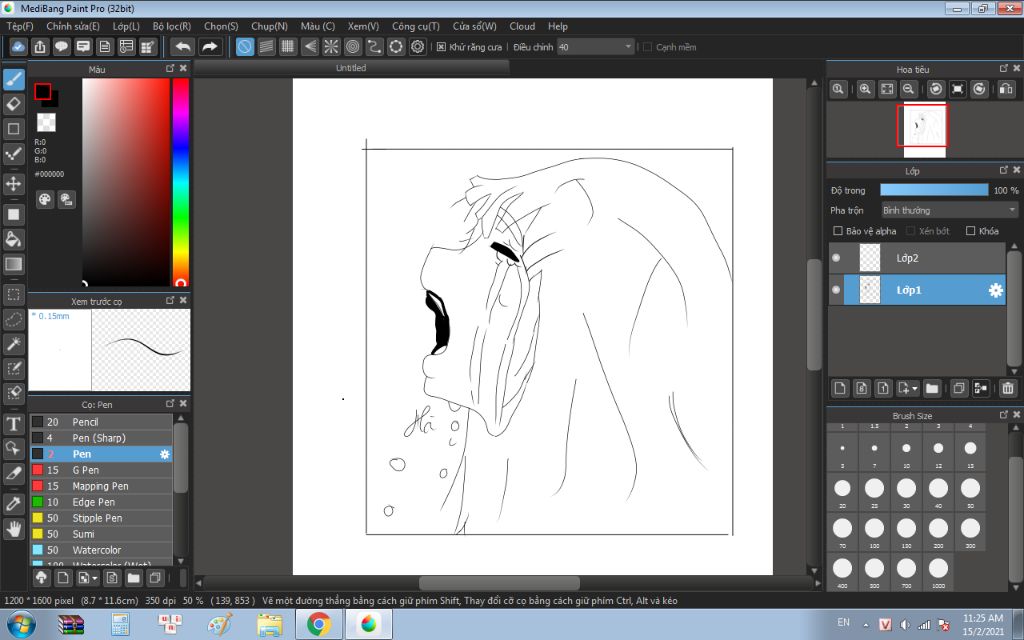Toggle the Khử răng cưa checkbox

pos(441,47)
